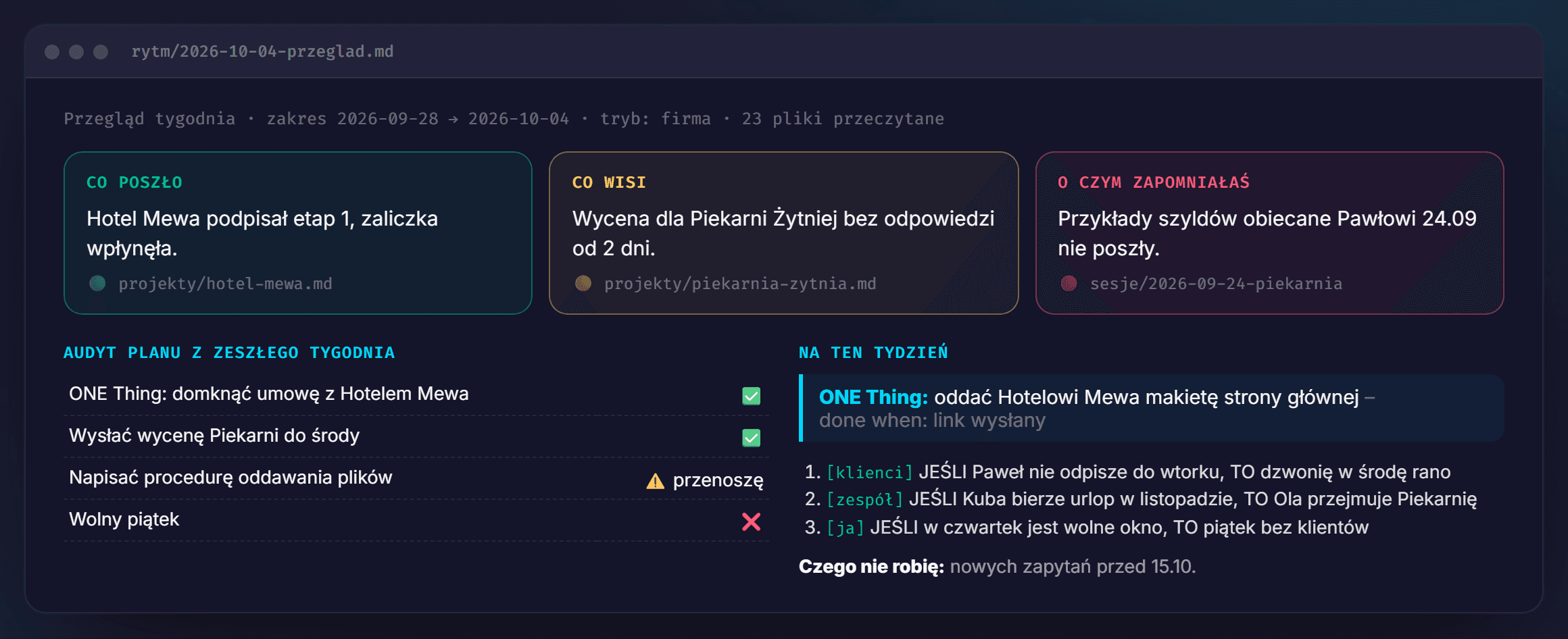The image size is (1568, 639).
Task: Click the Czego nie robię line
Action: coord(998,567)
